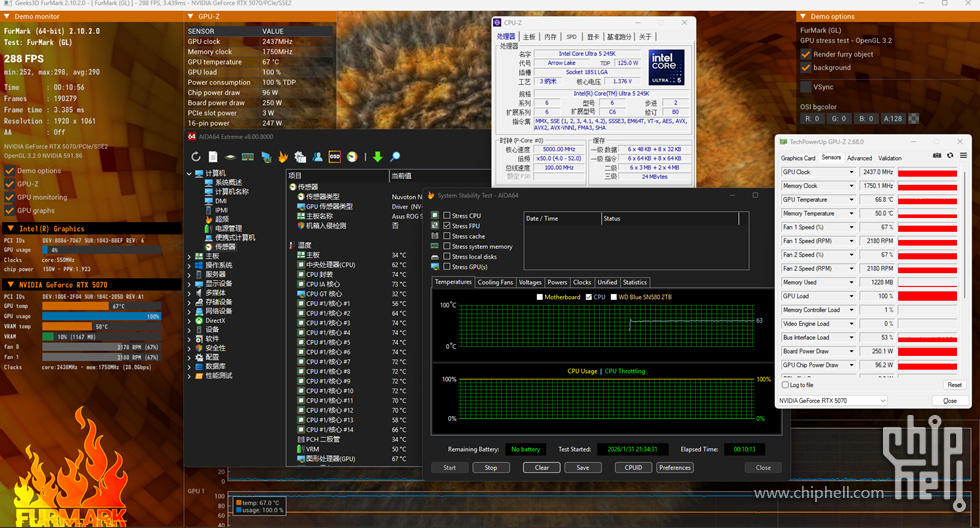Viewport: 980px width, 528px height.
Task: Expand 主板 tree node in AIDA64
Action: [189, 256]
